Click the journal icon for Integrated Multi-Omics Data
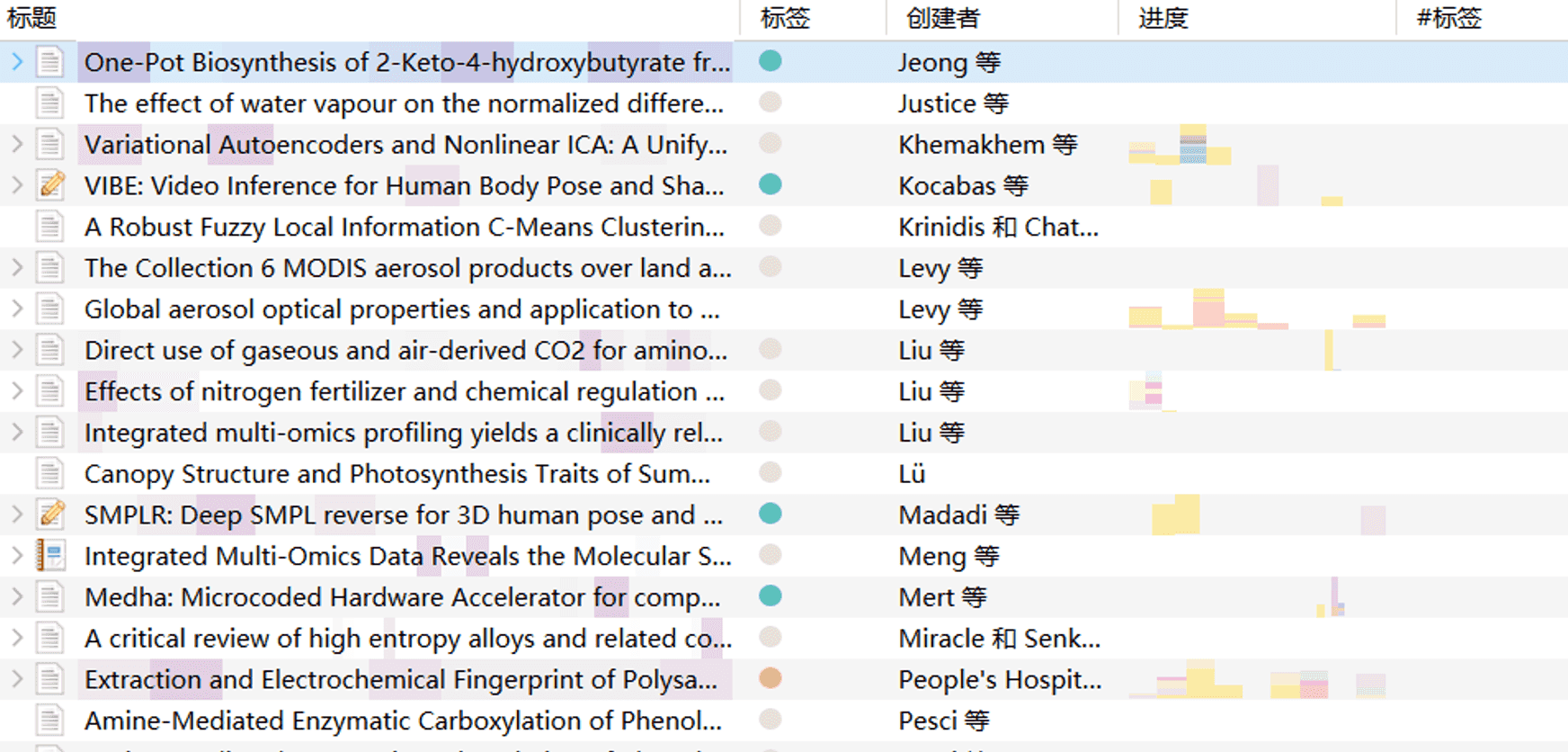The image size is (1568, 752). coord(51,556)
